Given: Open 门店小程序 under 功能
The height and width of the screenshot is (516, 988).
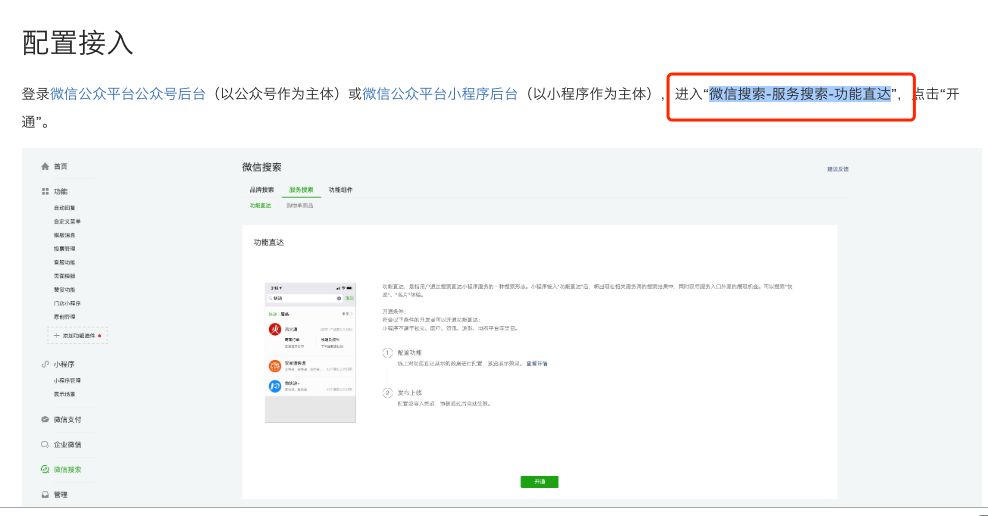Looking at the screenshot, I should tap(67, 303).
